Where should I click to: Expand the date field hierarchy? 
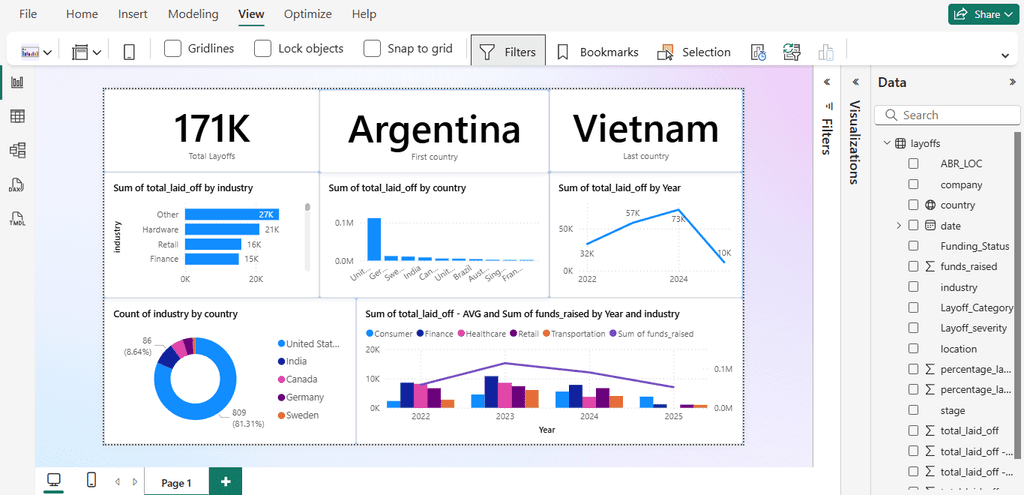click(899, 225)
